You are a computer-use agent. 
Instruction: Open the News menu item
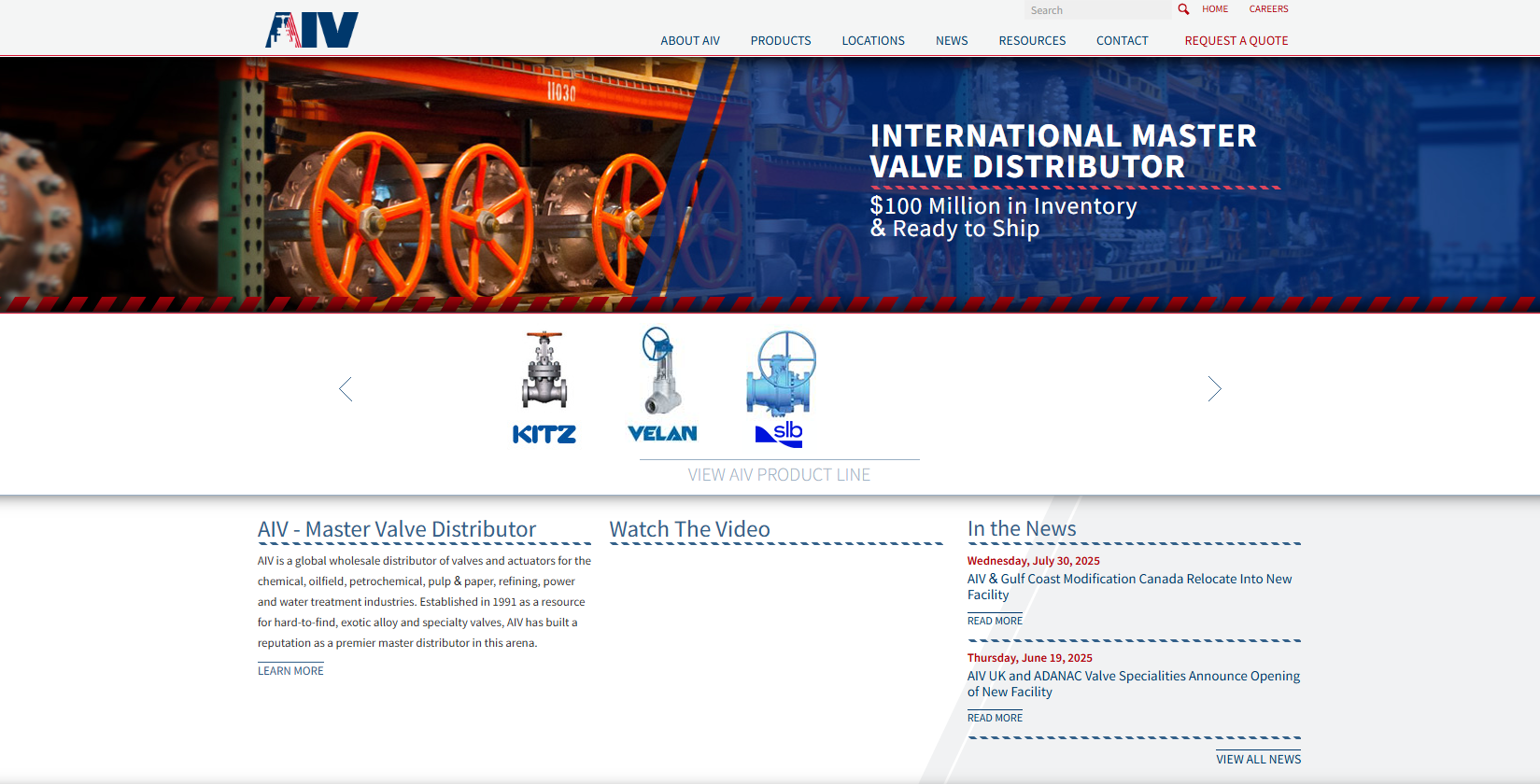click(x=952, y=41)
